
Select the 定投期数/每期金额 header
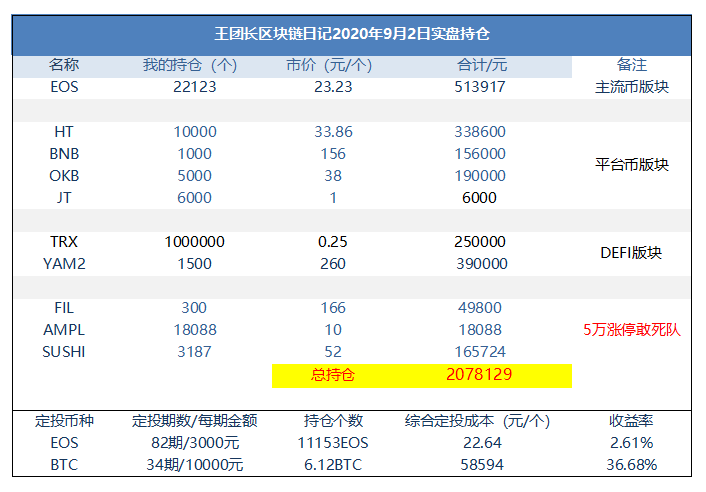click(195, 421)
